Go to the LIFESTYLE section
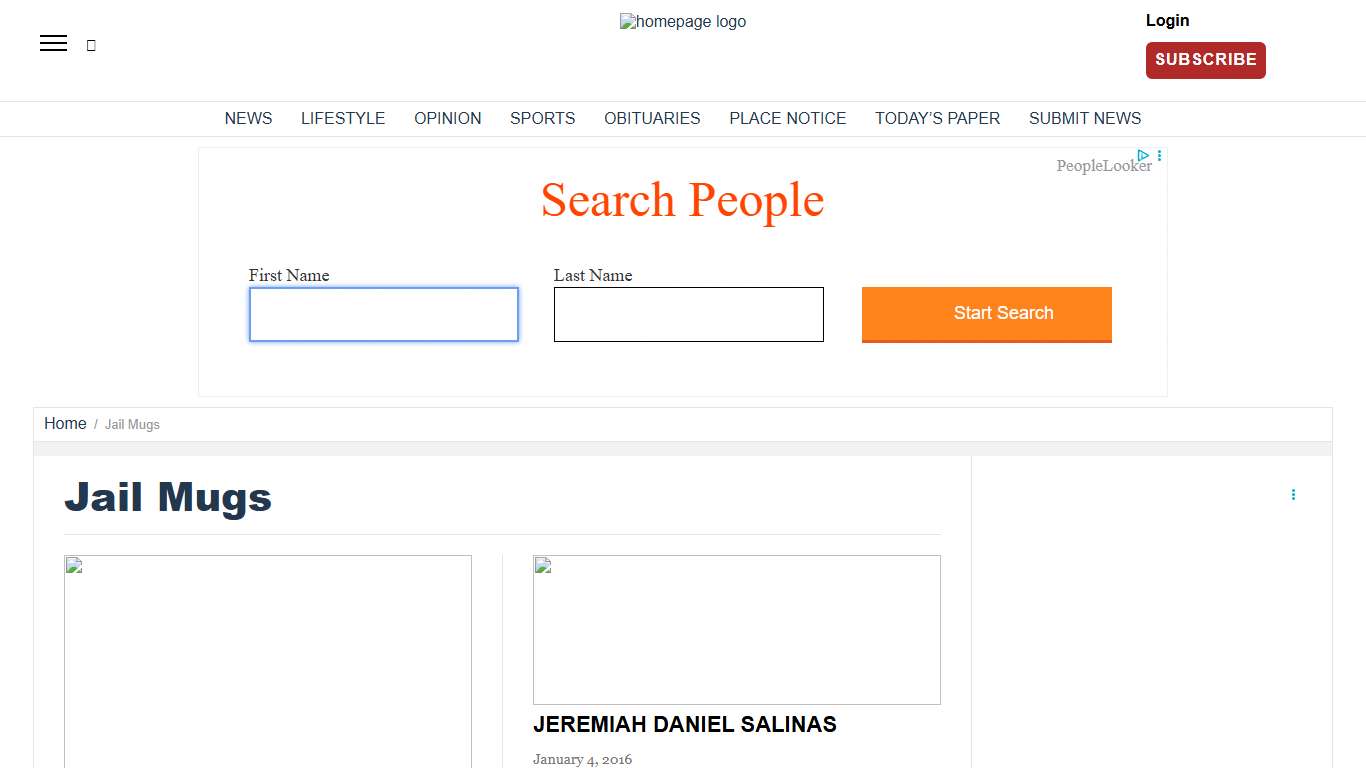The width and height of the screenshot is (1366, 768). point(343,118)
